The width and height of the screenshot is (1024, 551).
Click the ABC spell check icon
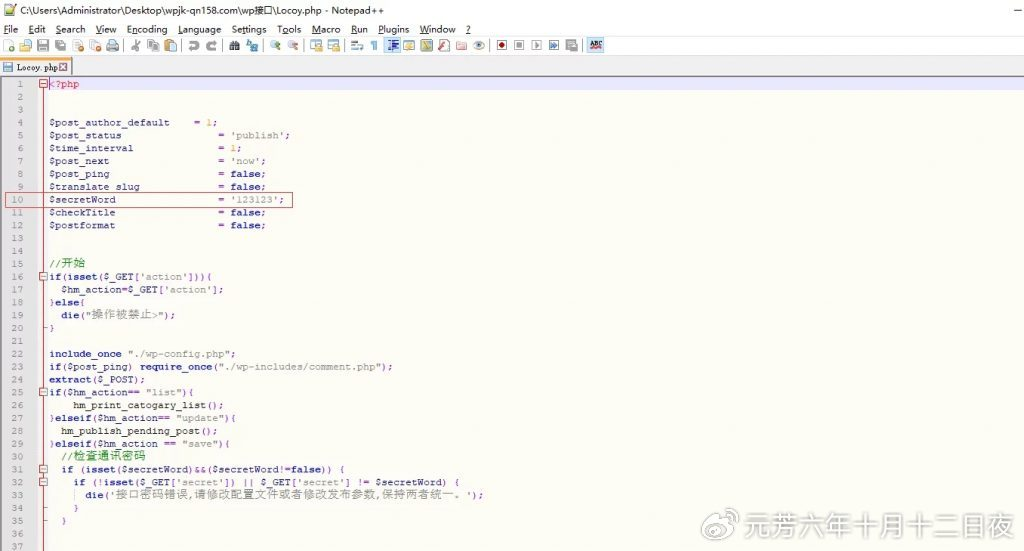596,46
